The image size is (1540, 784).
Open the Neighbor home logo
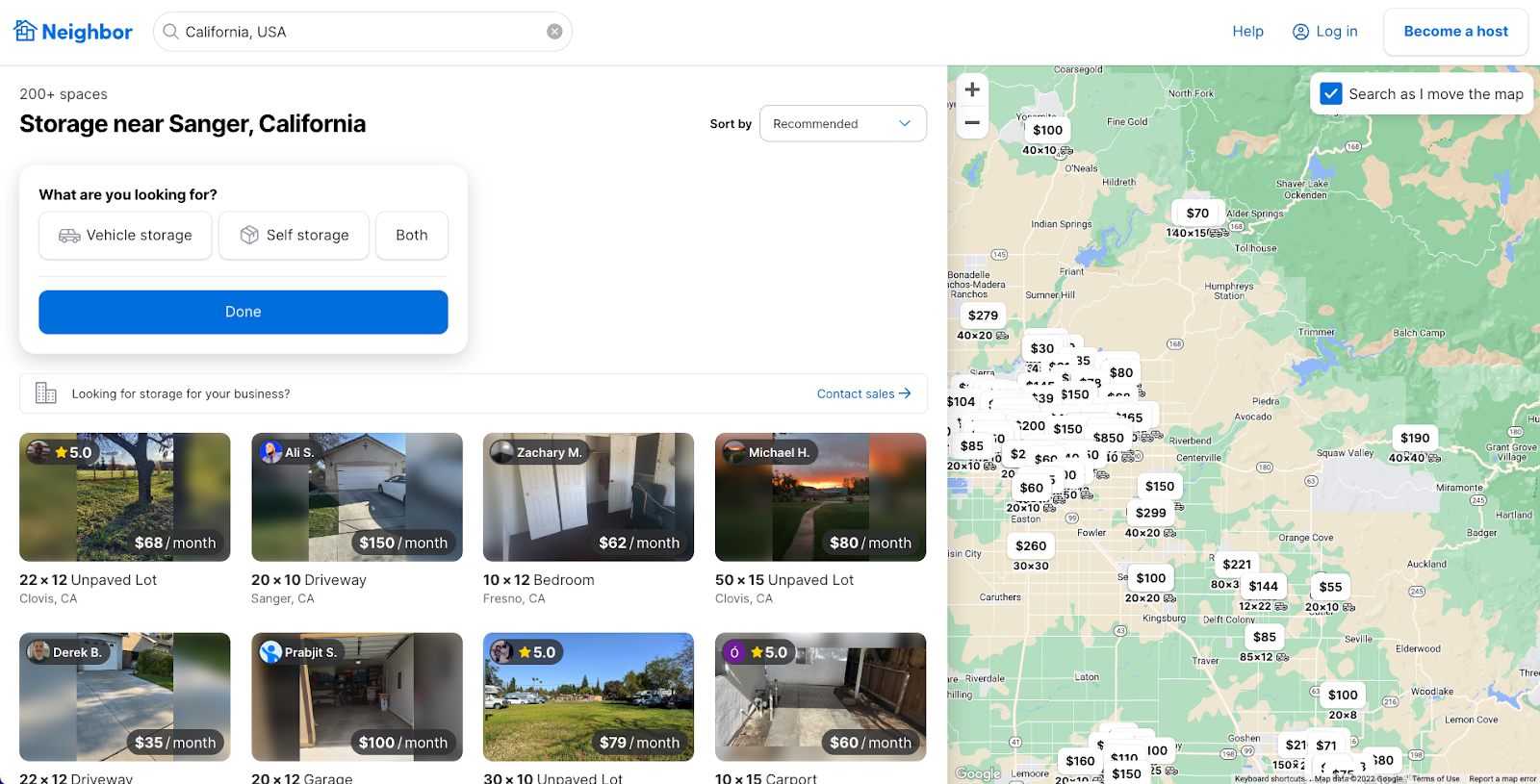tap(73, 32)
